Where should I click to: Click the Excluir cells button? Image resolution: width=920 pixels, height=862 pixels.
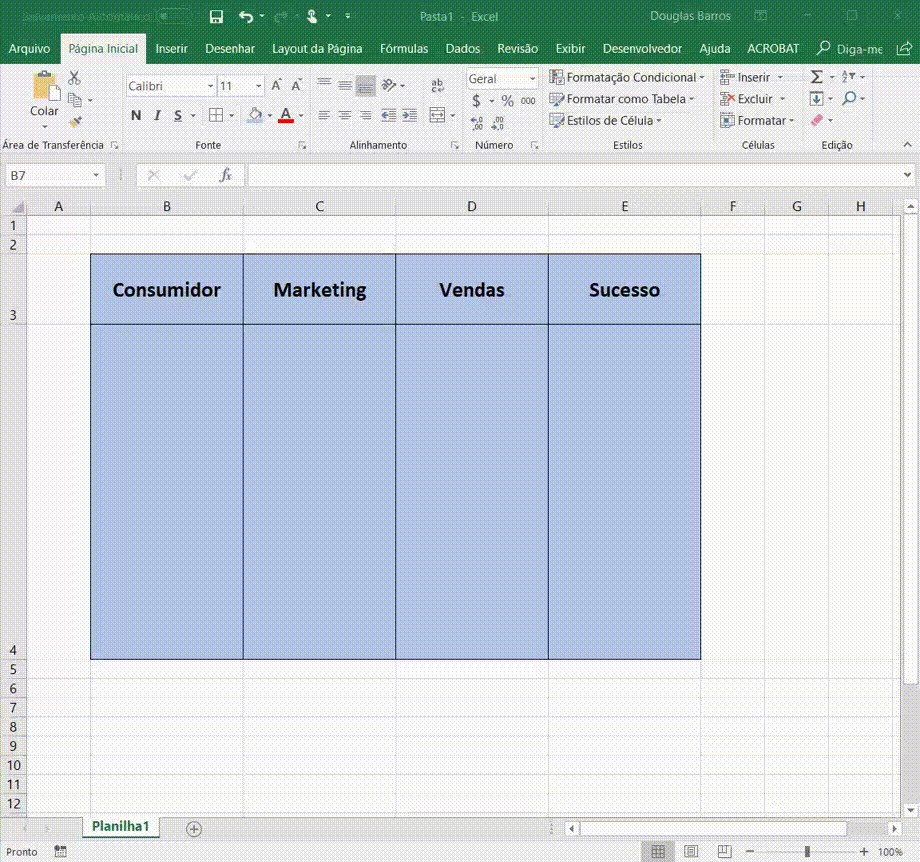(x=753, y=99)
